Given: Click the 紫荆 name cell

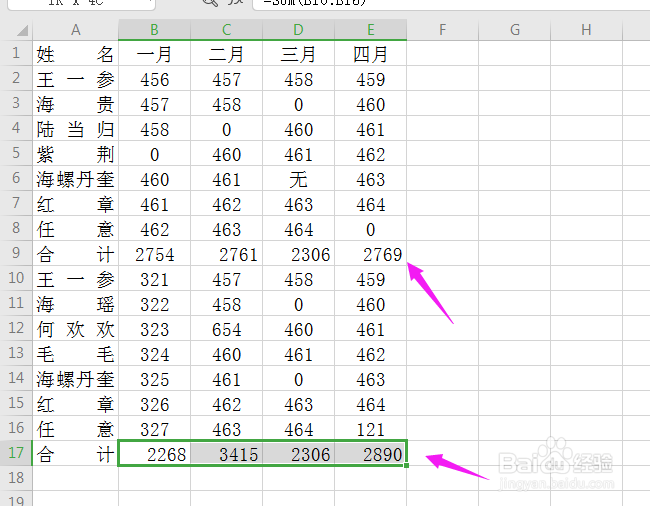Looking at the screenshot, I should pyautogui.click(x=75, y=153).
